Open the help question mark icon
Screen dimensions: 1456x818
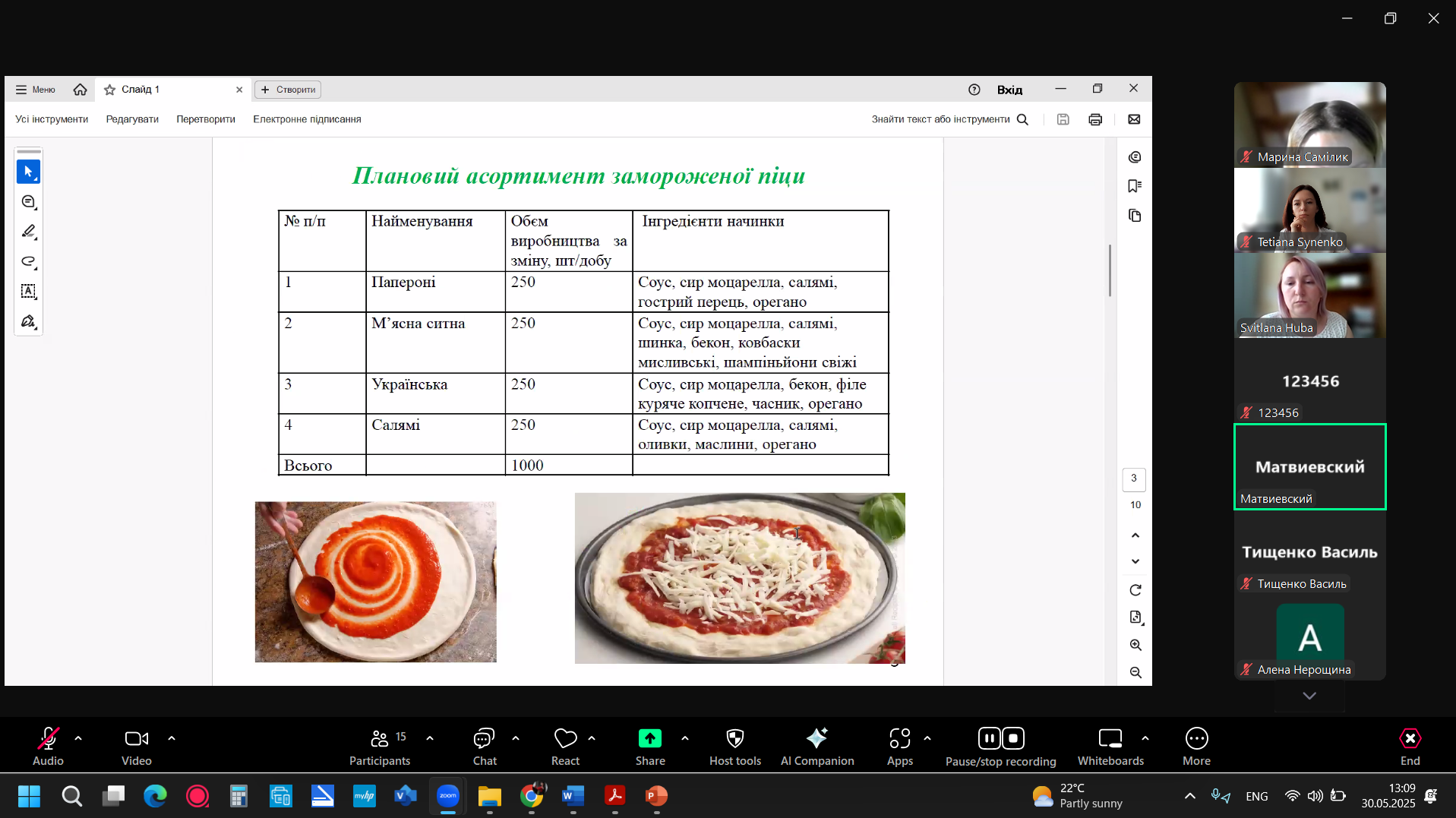point(974,90)
